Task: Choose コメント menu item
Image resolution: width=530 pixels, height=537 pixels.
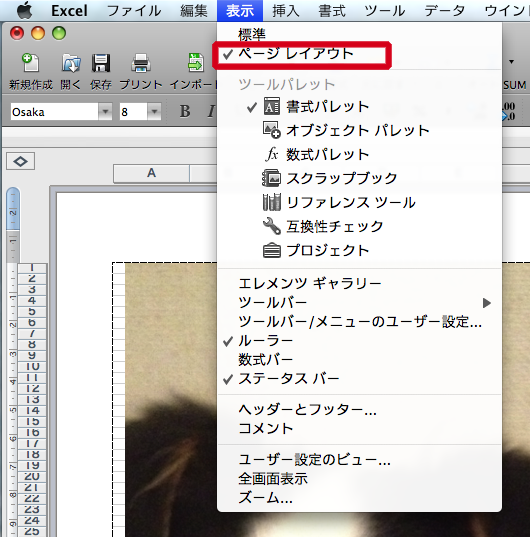Action: click(x=359, y=429)
